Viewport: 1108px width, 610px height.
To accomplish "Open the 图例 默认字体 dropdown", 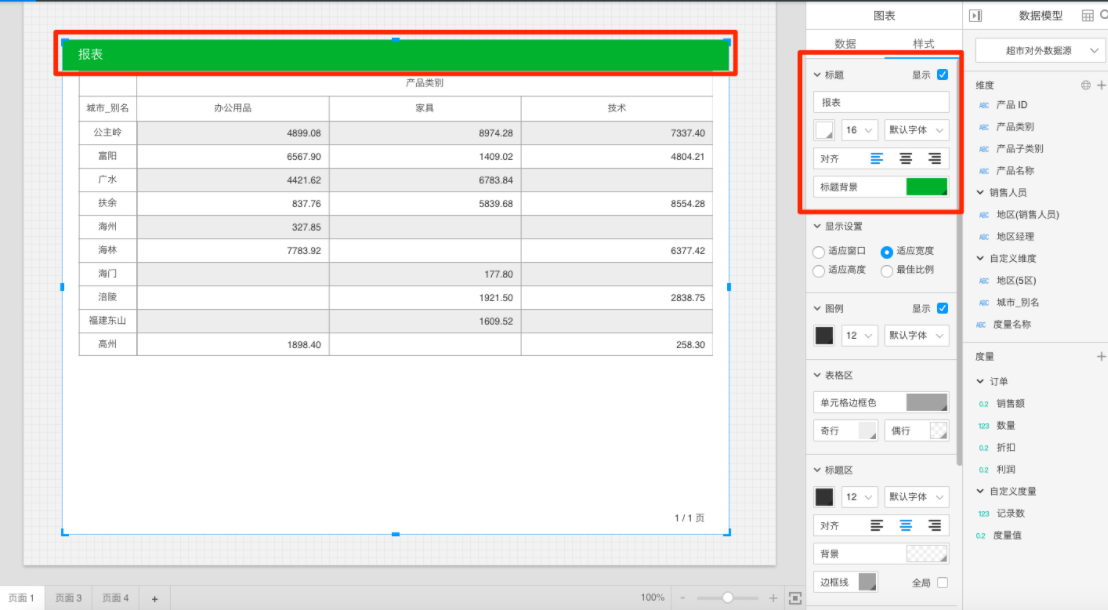I will point(917,335).
